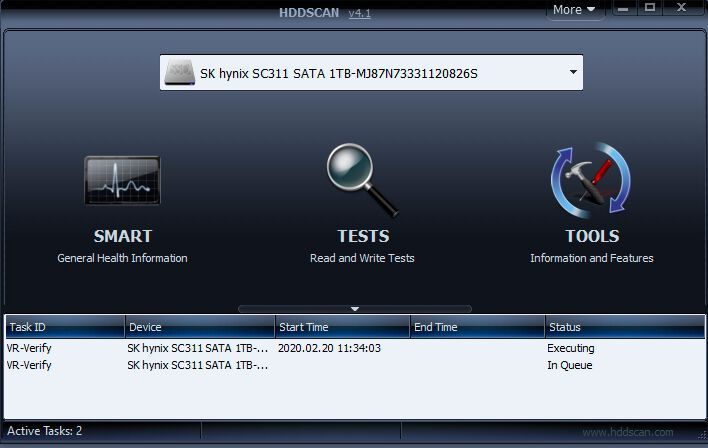Sort by Device column header

(200, 327)
